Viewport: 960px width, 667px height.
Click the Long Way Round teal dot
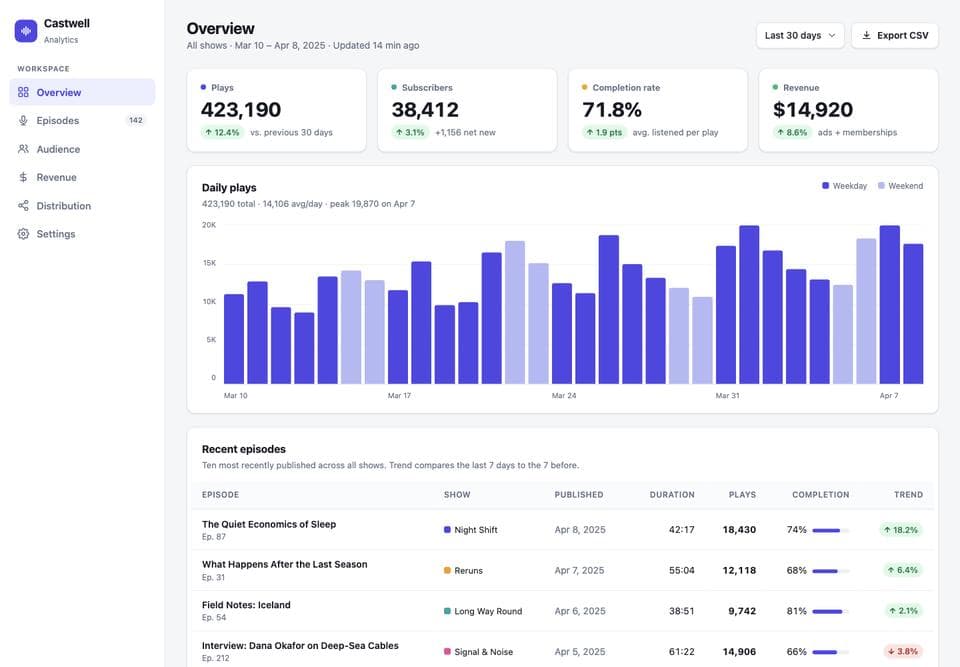click(x=447, y=611)
